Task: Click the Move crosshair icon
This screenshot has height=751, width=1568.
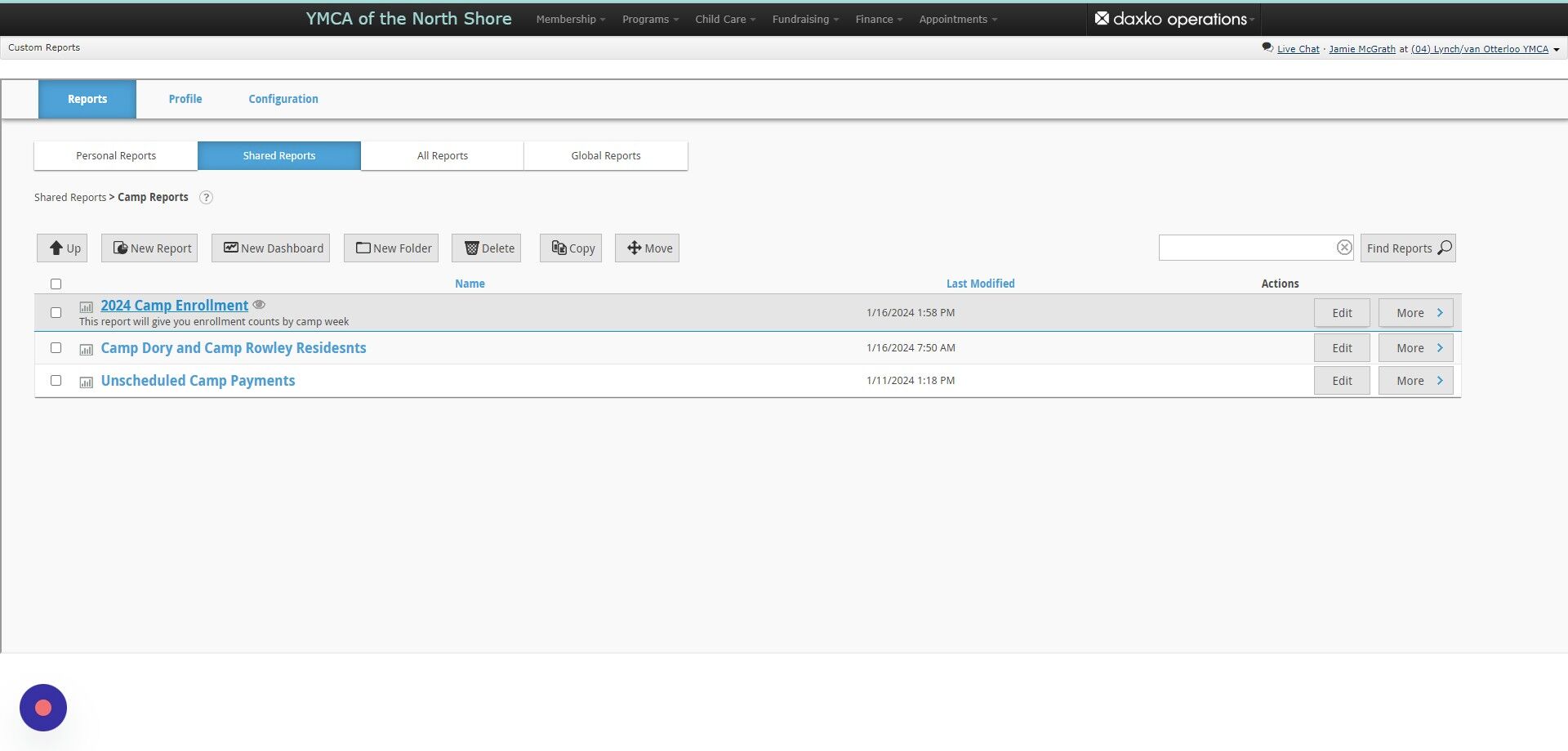Action: [x=634, y=248]
